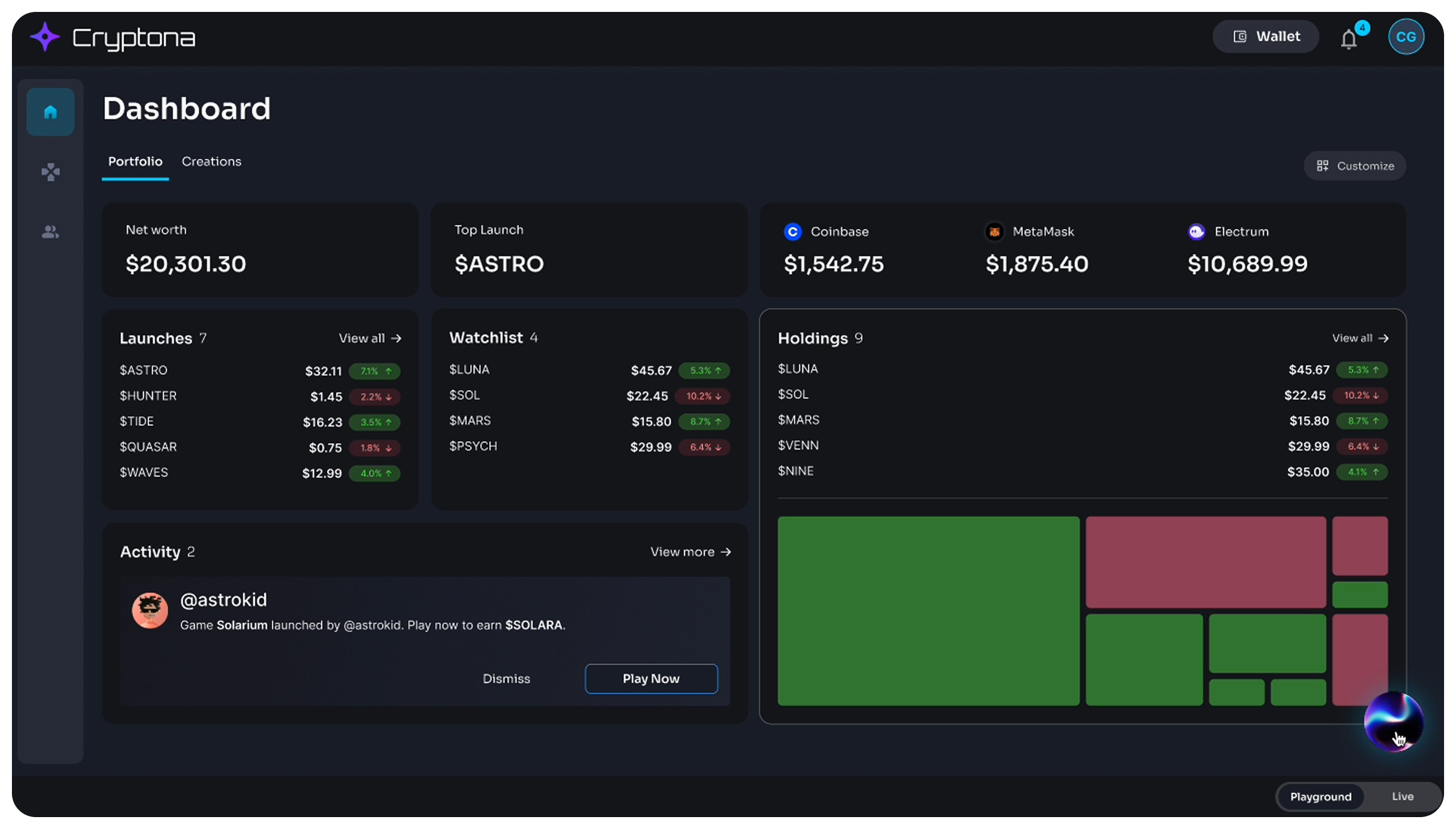1456x829 pixels.
Task: Dismiss the Solarium game notification
Action: click(x=506, y=678)
